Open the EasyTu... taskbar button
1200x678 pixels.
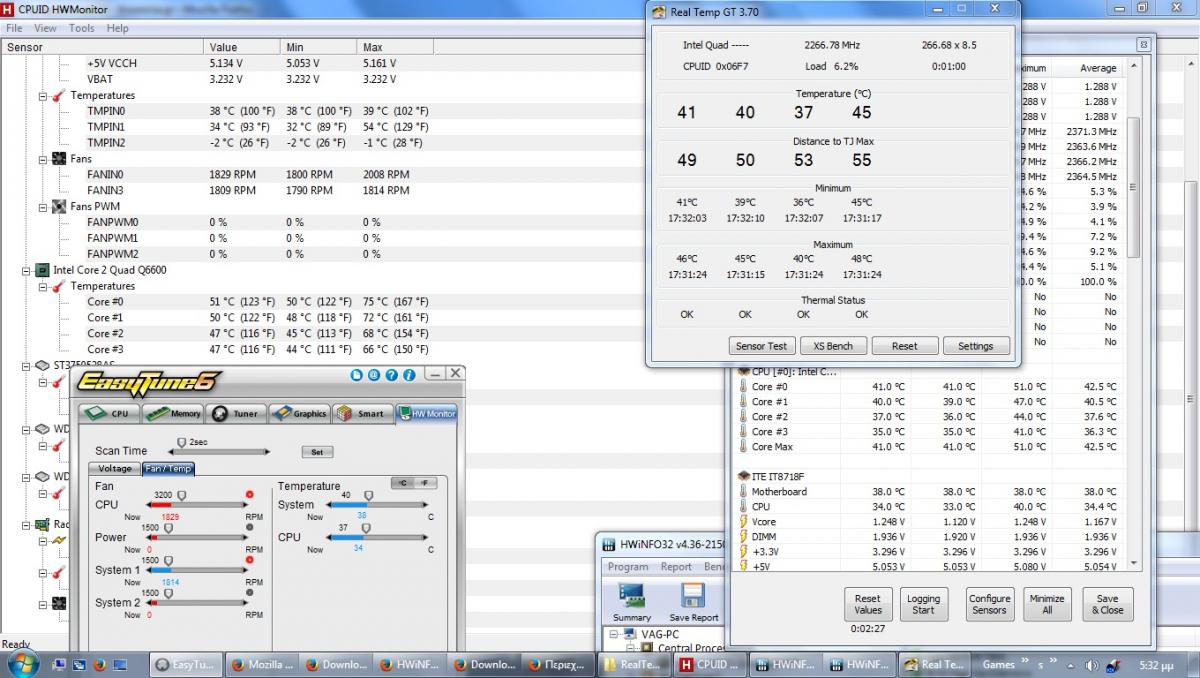click(186, 664)
